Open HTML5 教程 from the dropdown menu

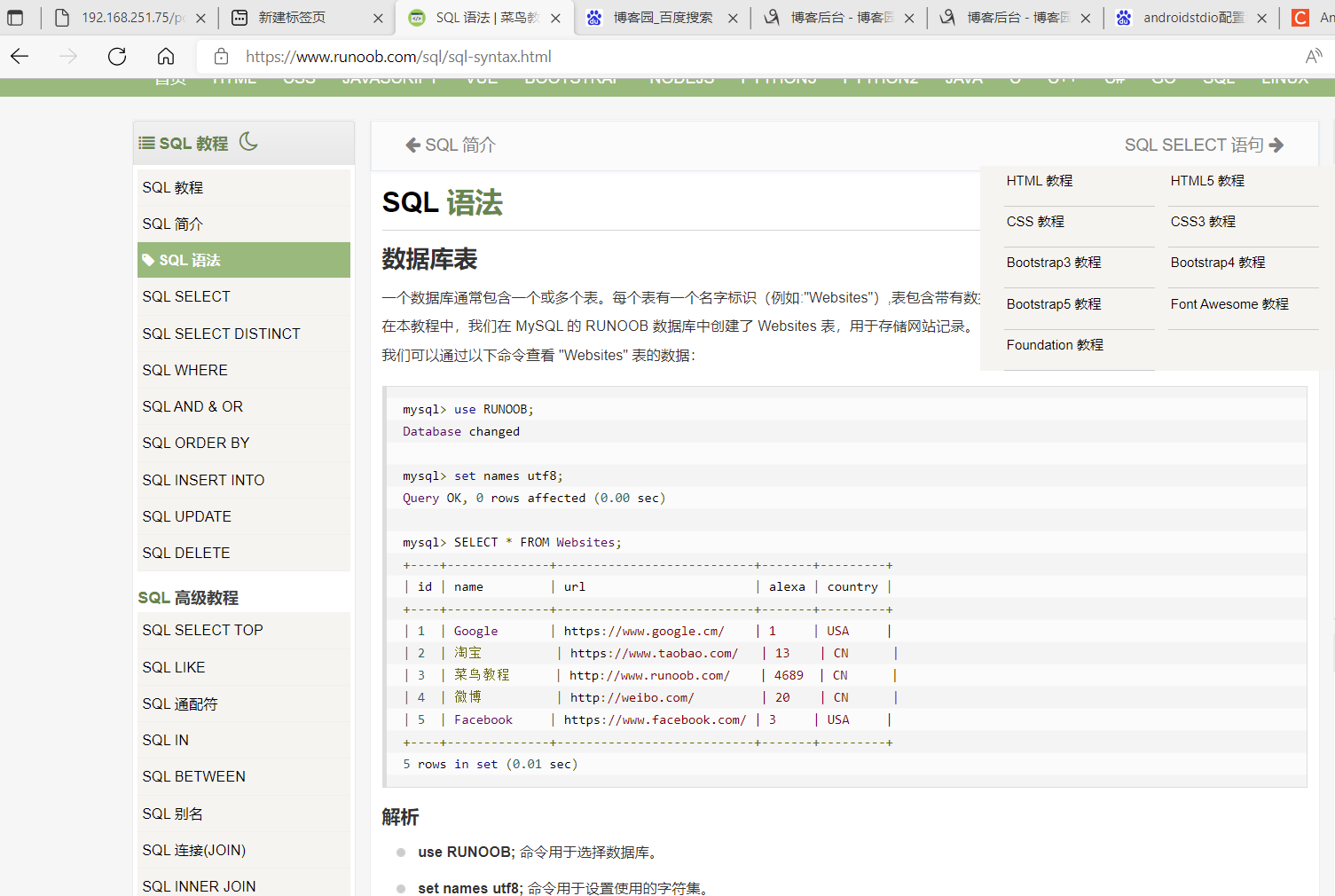(x=1207, y=181)
